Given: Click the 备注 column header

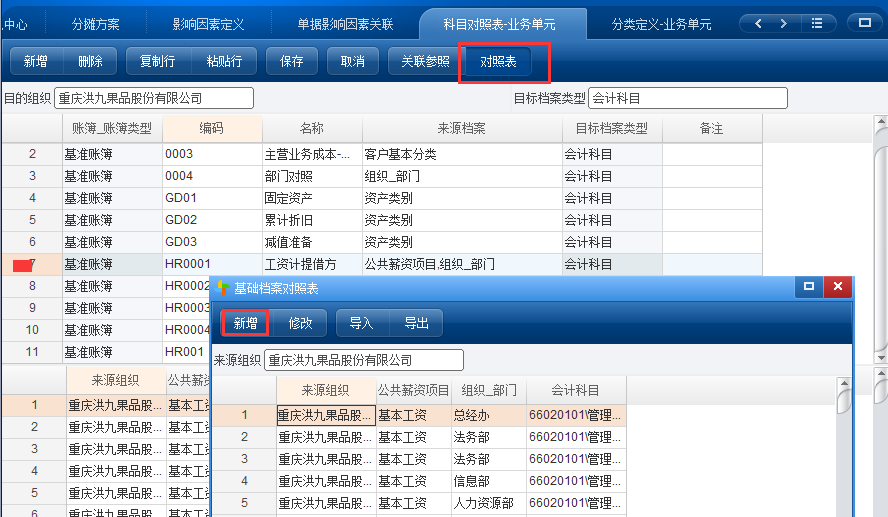Looking at the screenshot, I should (x=712, y=129).
